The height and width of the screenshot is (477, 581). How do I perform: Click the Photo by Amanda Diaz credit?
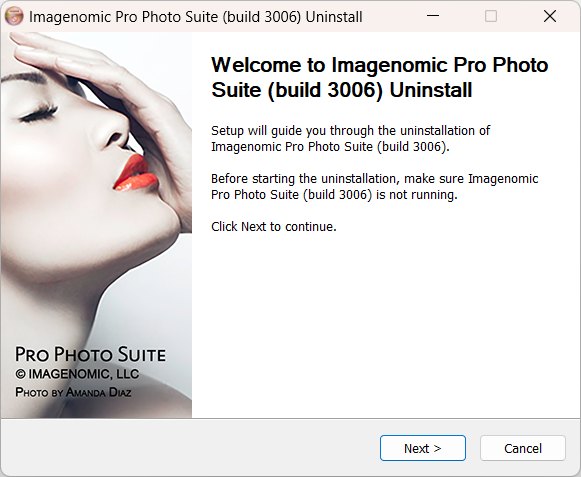[73, 392]
